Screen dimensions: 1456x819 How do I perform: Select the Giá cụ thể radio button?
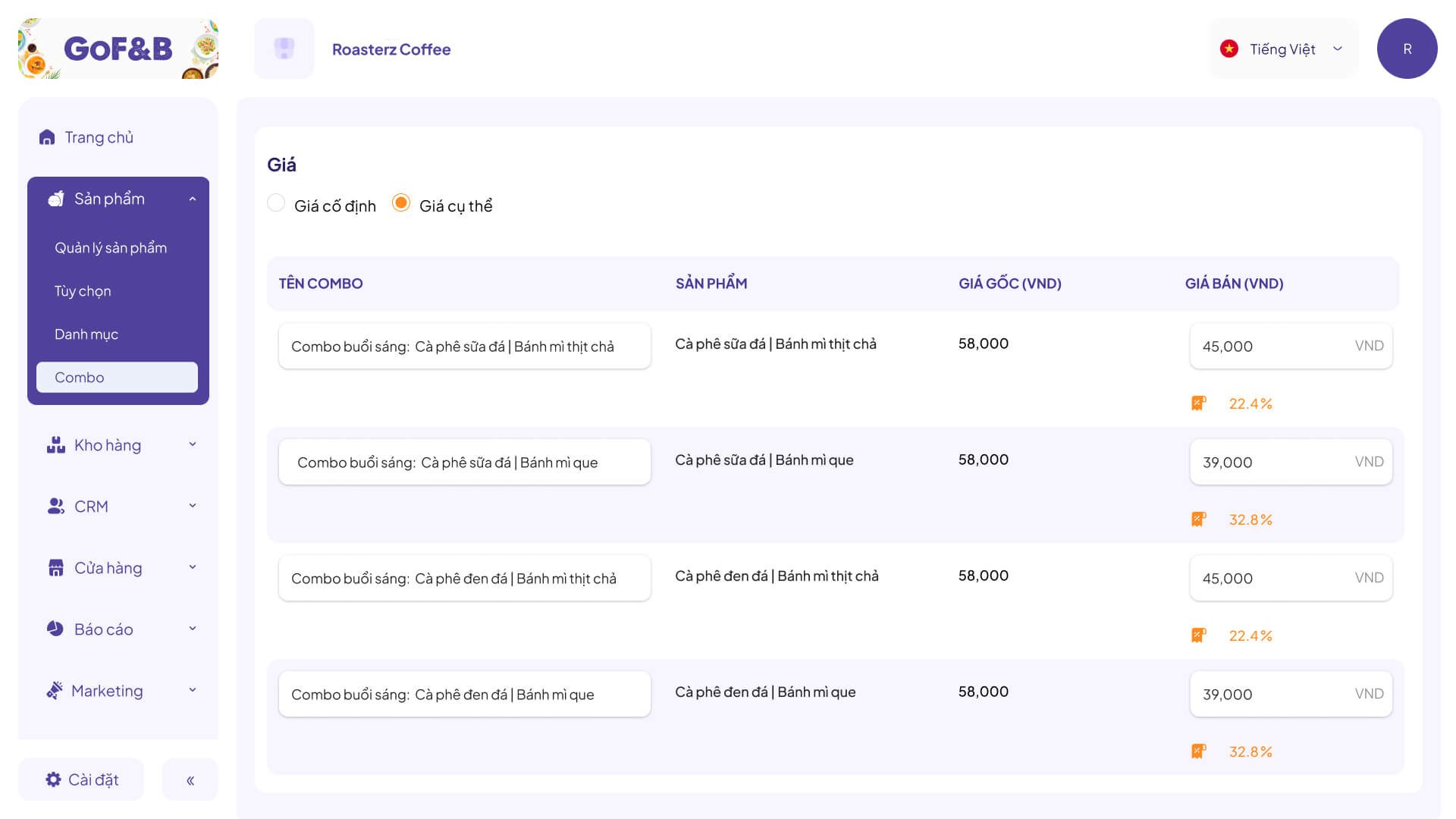(401, 203)
